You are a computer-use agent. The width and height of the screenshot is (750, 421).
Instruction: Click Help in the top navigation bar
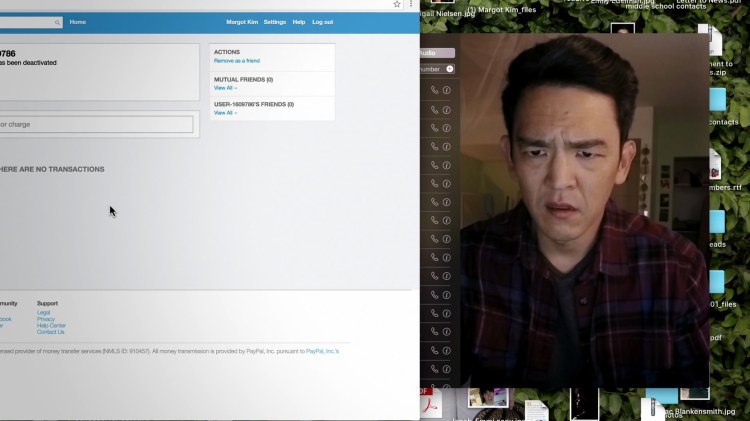pyautogui.click(x=299, y=22)
